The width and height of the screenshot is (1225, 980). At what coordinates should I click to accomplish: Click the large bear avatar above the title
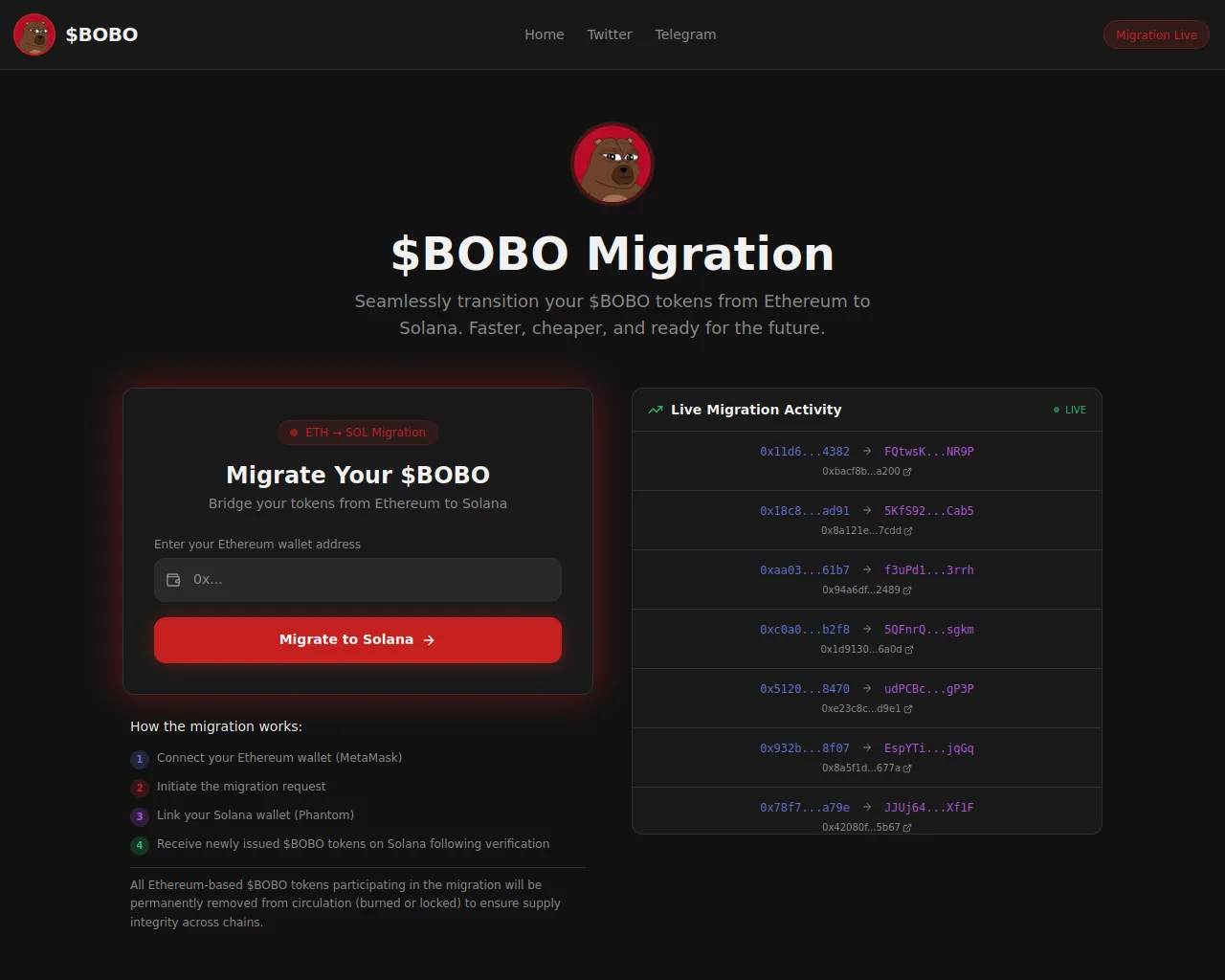coord(612,164)
